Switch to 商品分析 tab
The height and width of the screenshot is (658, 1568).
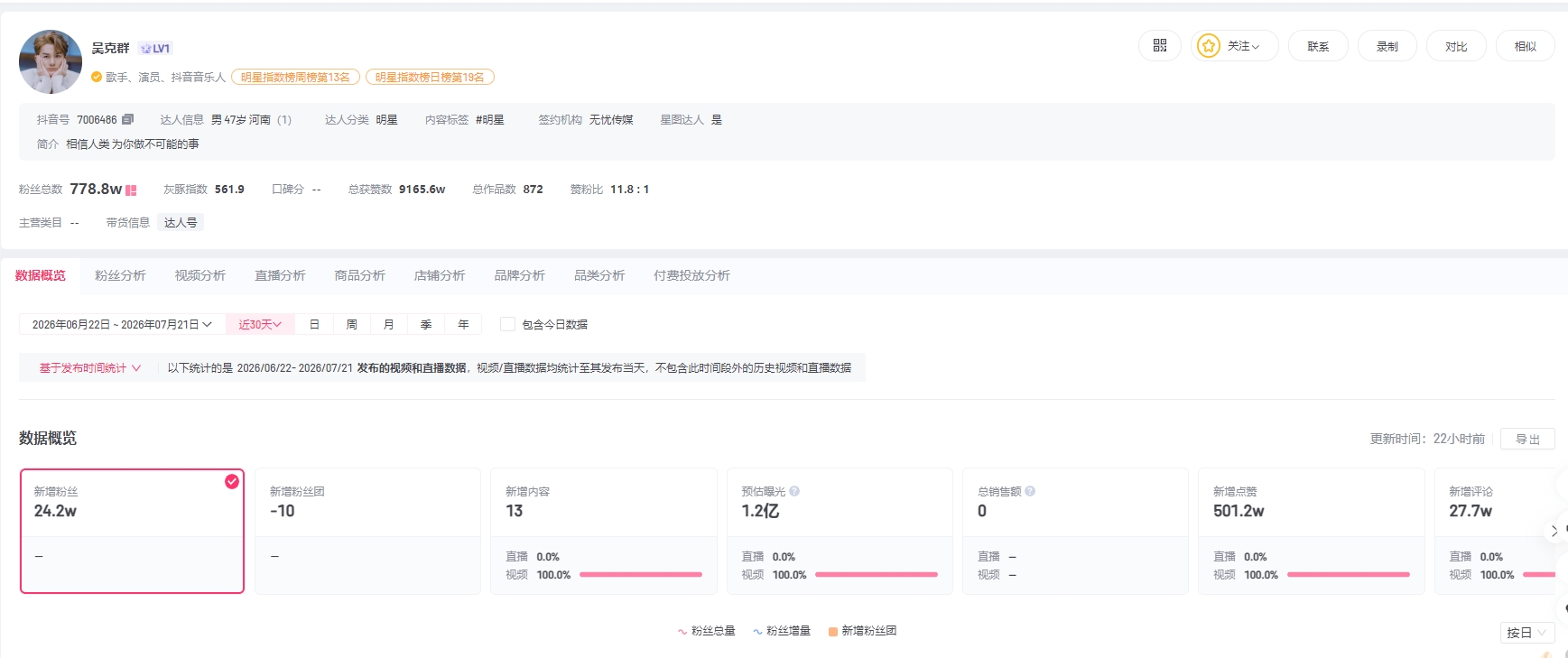(x=360, y=275)
